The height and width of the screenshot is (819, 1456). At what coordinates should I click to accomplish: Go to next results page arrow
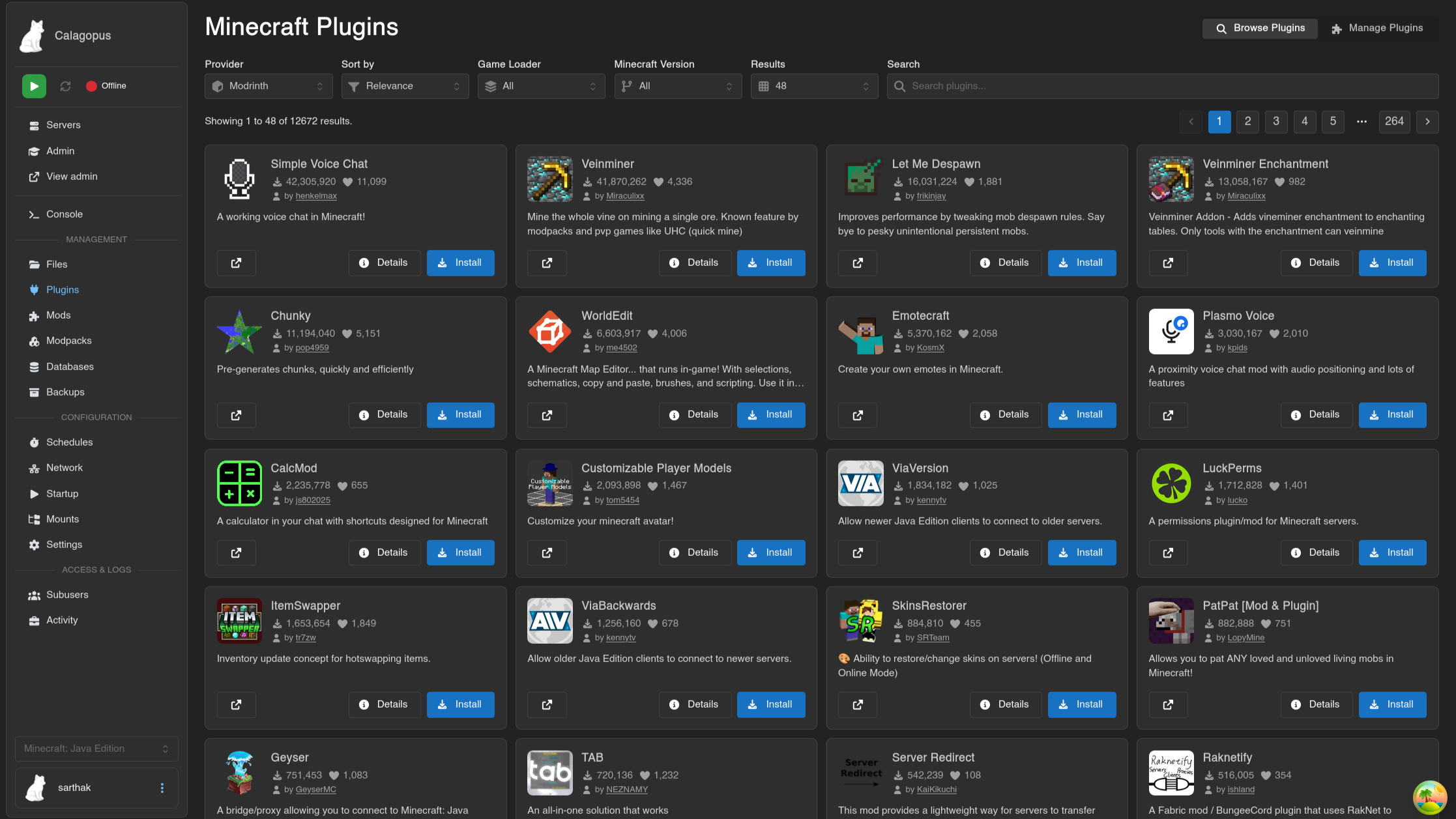(x=1427, y=121)
